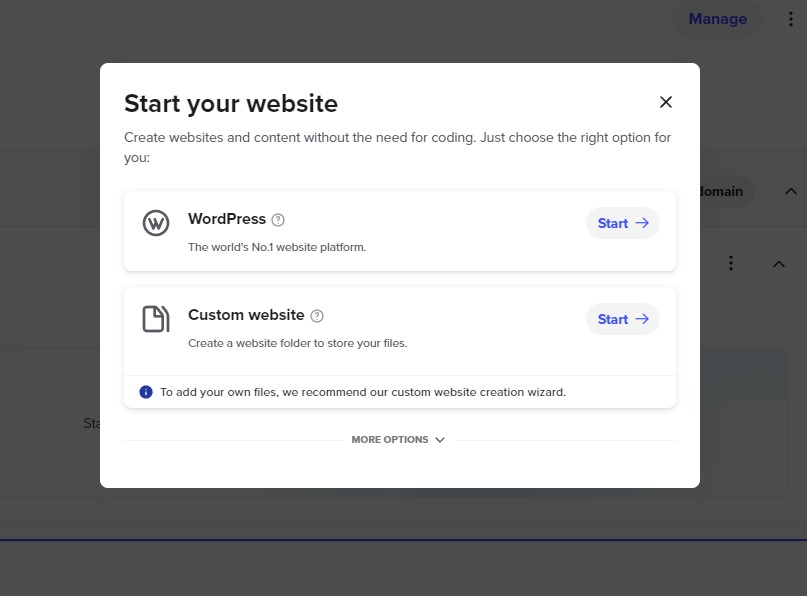Open the three-dot menu in lower section
Image resolution: width=807 pixels, height=596 pixels.
731,264
